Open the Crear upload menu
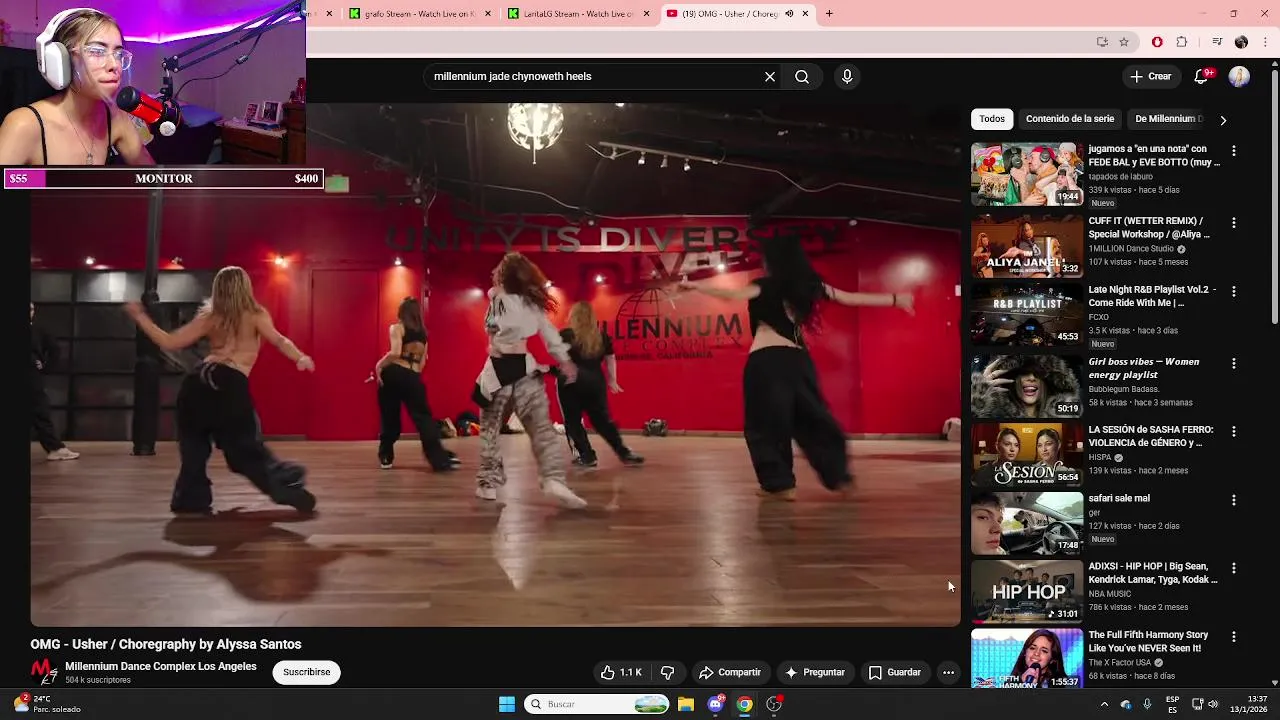Screen dimensions: 1280x720 (x=1150, y=76)
